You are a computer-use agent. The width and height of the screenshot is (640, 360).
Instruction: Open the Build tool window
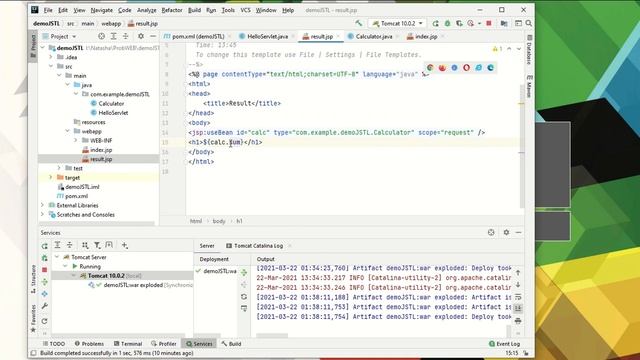tap(231, 344)
